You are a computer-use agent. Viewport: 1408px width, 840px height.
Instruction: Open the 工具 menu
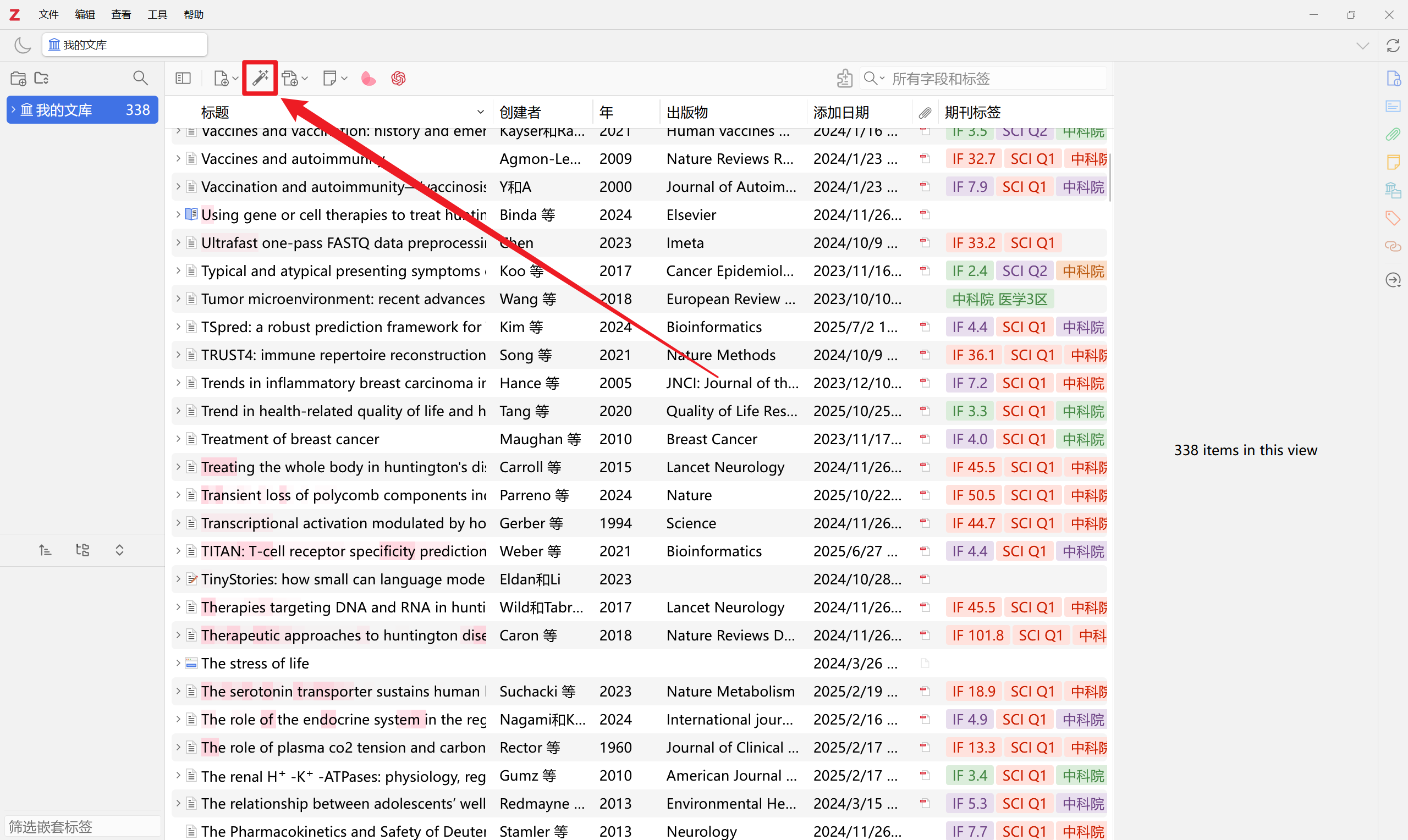point(157,14)
